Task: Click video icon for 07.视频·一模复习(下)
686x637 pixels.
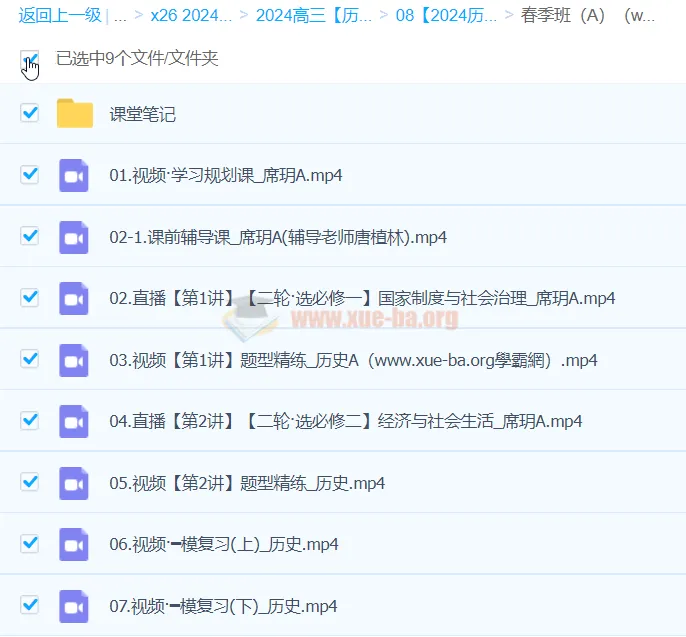Action: (74, 606)
